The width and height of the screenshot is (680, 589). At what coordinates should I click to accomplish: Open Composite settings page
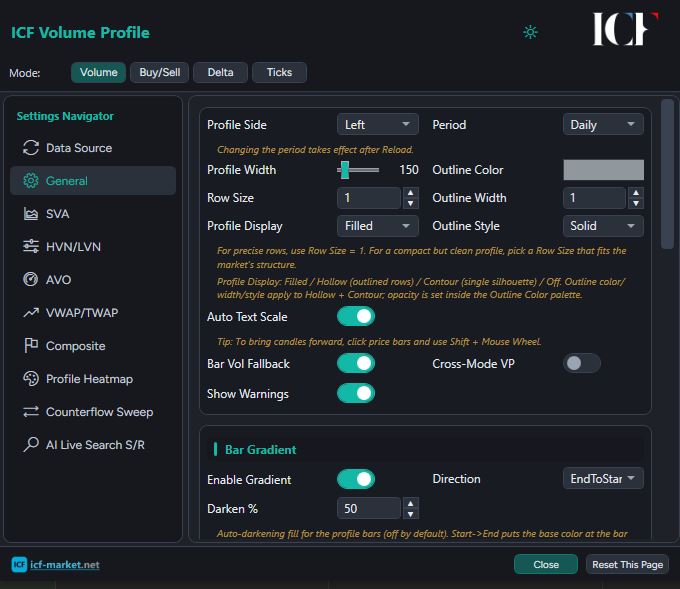tap(93, 346)
